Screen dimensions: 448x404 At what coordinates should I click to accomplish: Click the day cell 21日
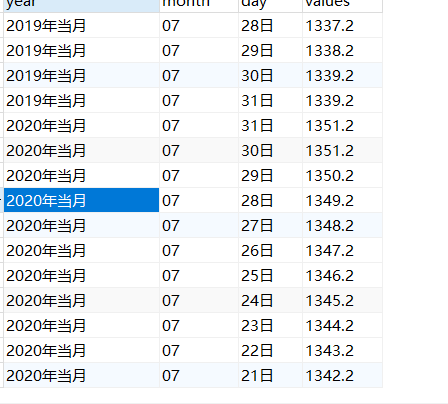270,375
